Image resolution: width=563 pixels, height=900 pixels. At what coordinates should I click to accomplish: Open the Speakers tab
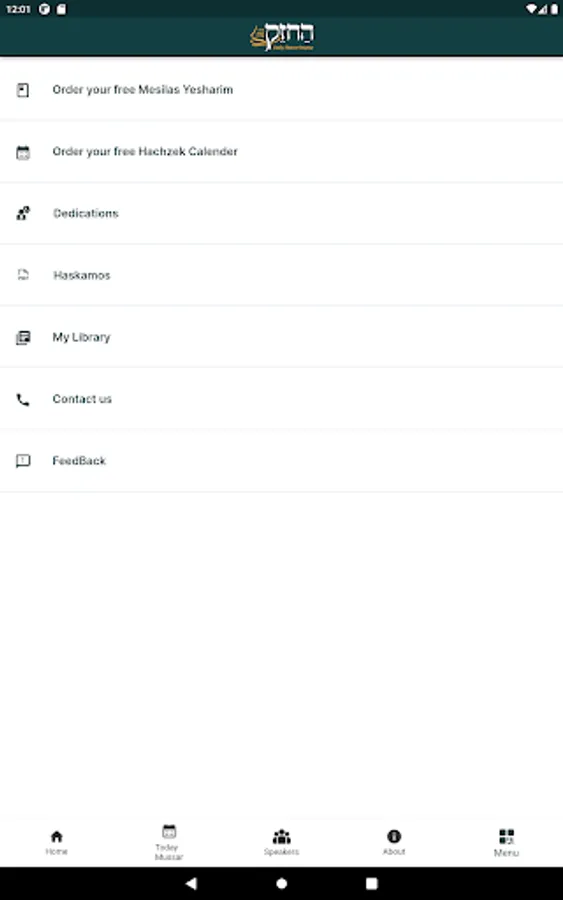click(281, 843)
